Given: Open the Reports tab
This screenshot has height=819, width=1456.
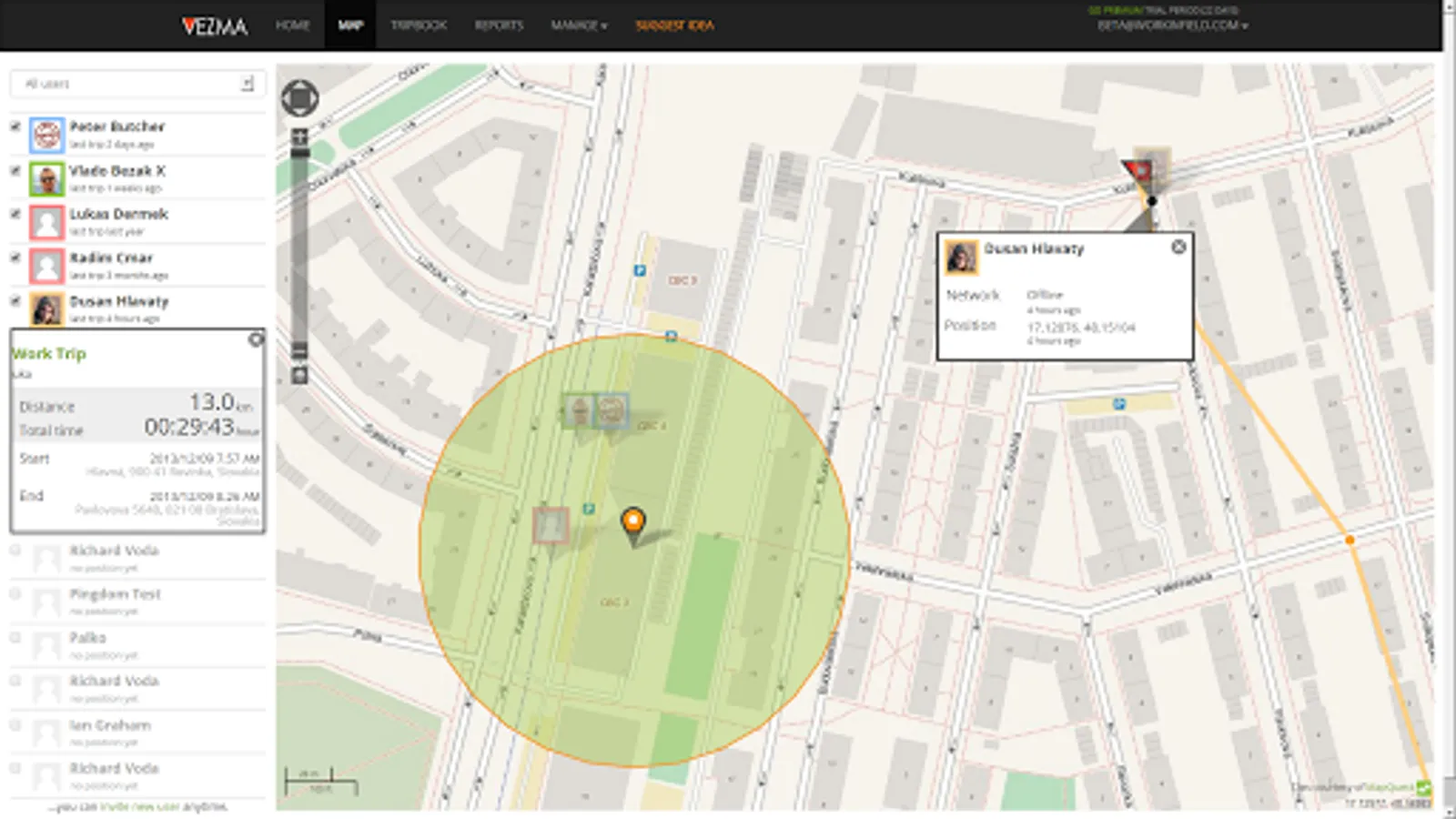Looking at the screenshot, I should 499,25.
